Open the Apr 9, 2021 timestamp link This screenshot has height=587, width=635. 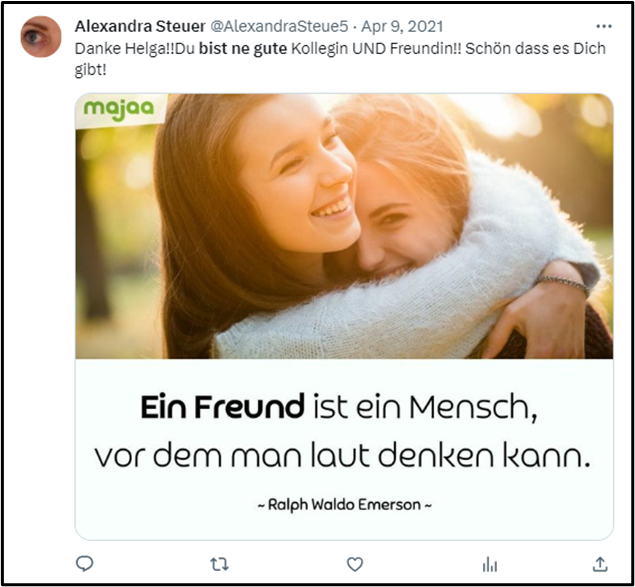402,26
